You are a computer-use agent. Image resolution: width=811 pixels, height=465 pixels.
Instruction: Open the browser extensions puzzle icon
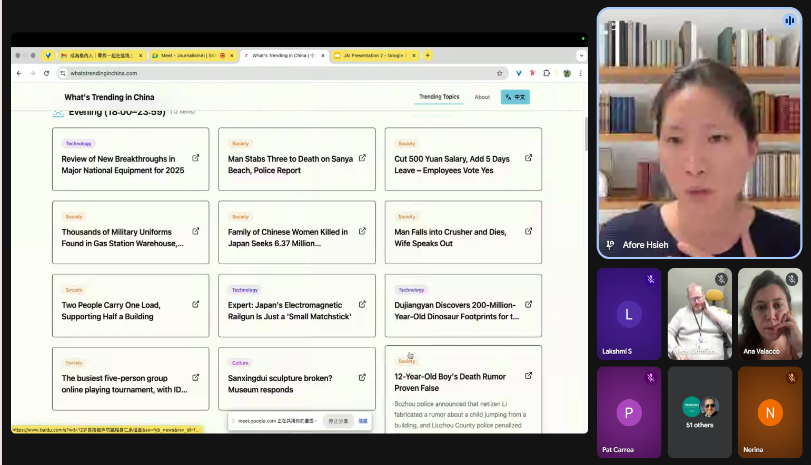tap(547, 73)
